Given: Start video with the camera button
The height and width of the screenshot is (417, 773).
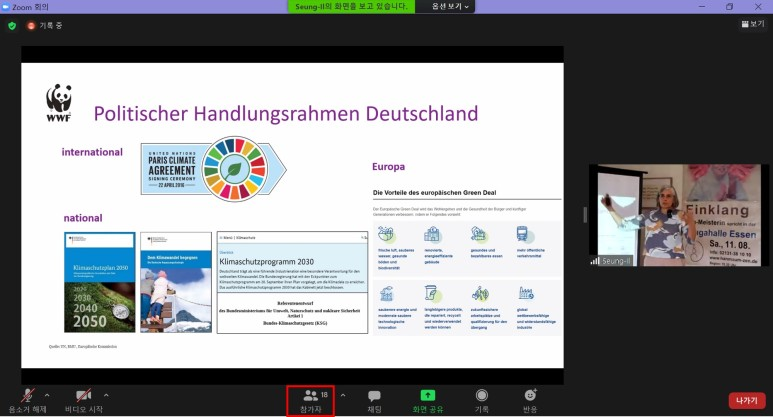Looking at the screenshot, I should pyautogui.click(x=84, y=400).
